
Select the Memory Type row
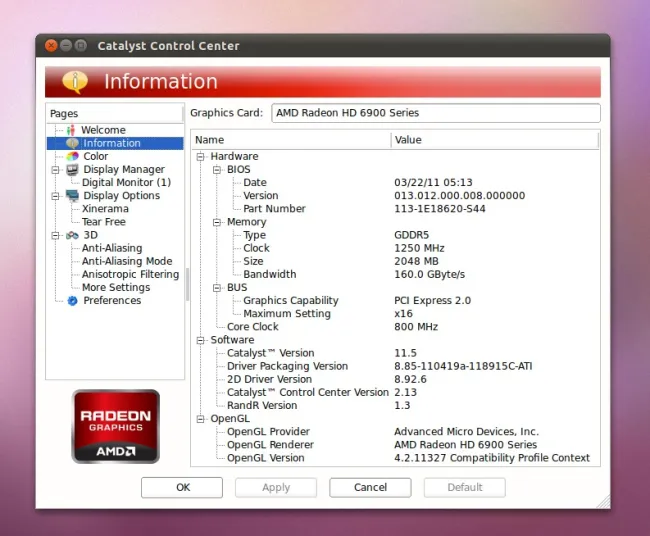(395, 235)
